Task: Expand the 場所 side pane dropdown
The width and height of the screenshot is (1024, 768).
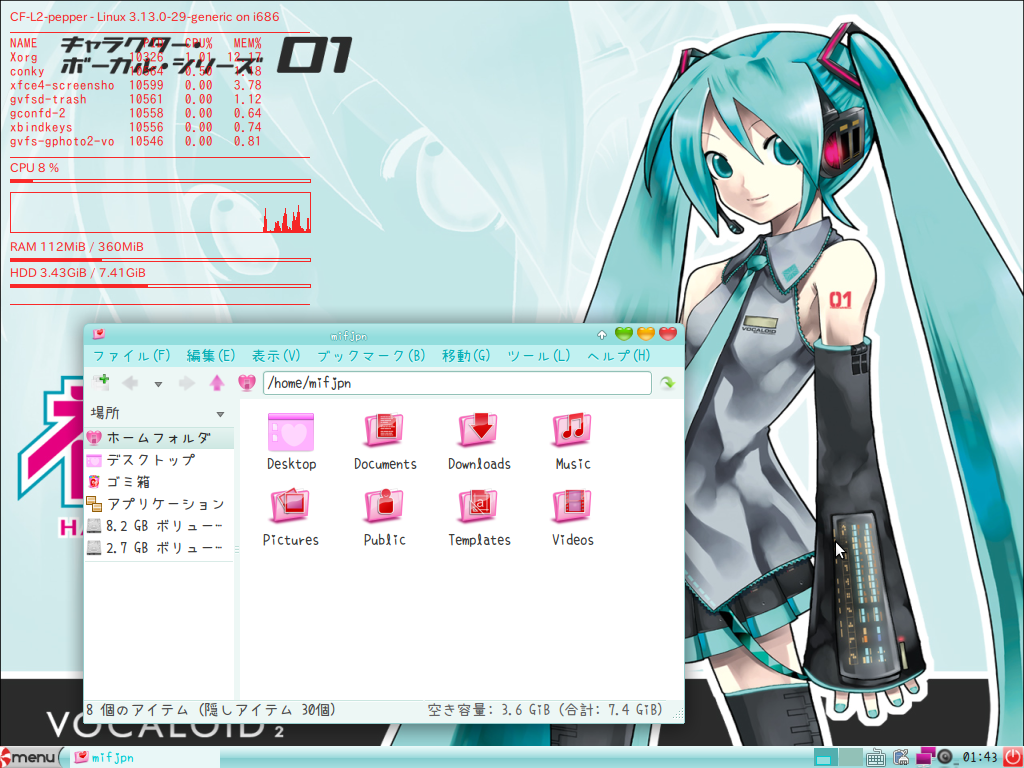Action: click(220, 414)
